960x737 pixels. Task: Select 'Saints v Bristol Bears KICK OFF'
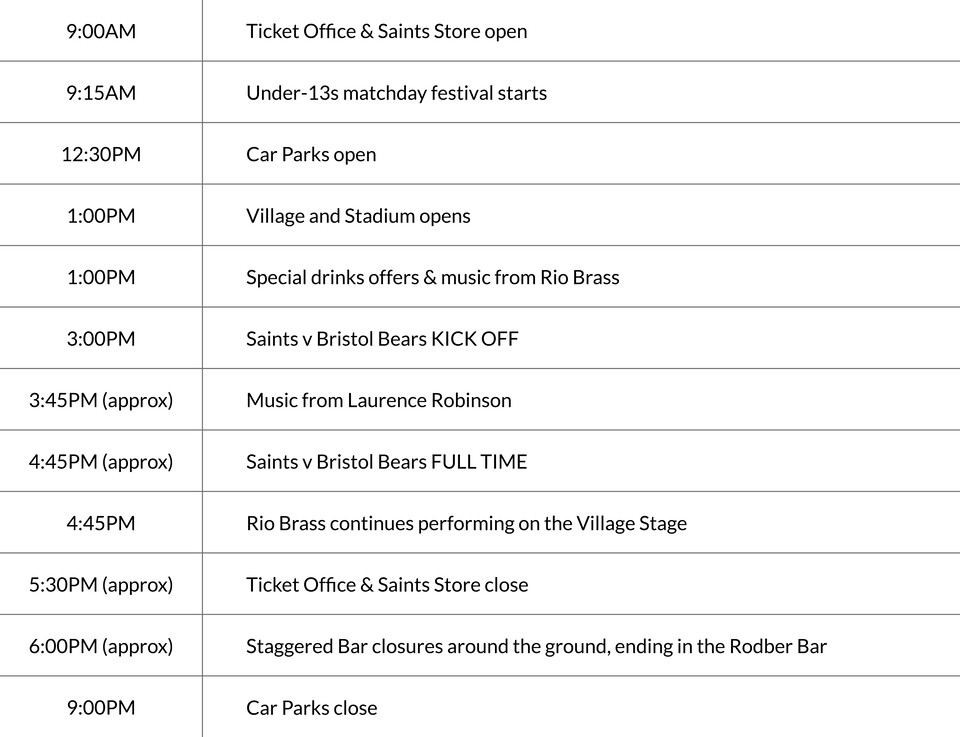point(382,339)
